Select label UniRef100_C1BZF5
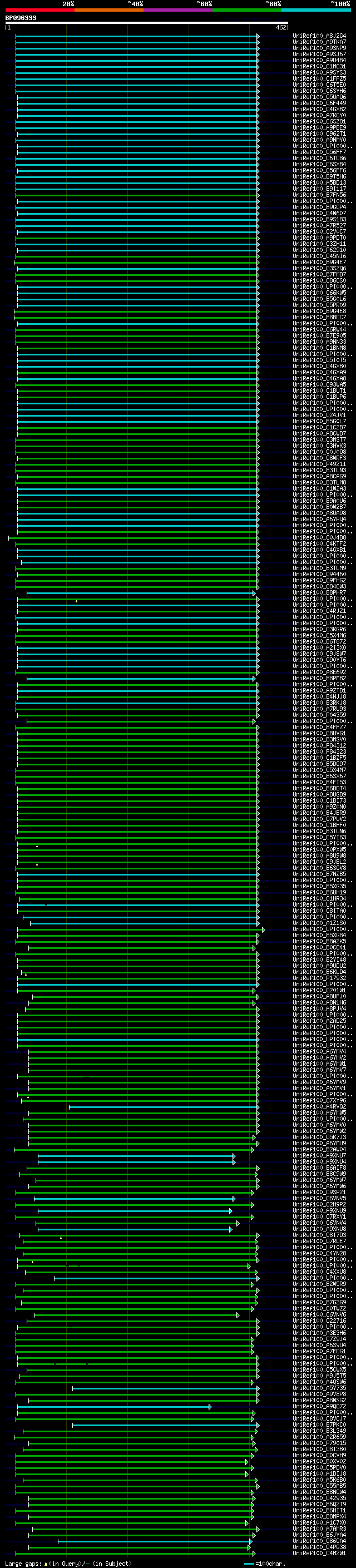Screen dimensions: 356x1568 coord(319,758)
